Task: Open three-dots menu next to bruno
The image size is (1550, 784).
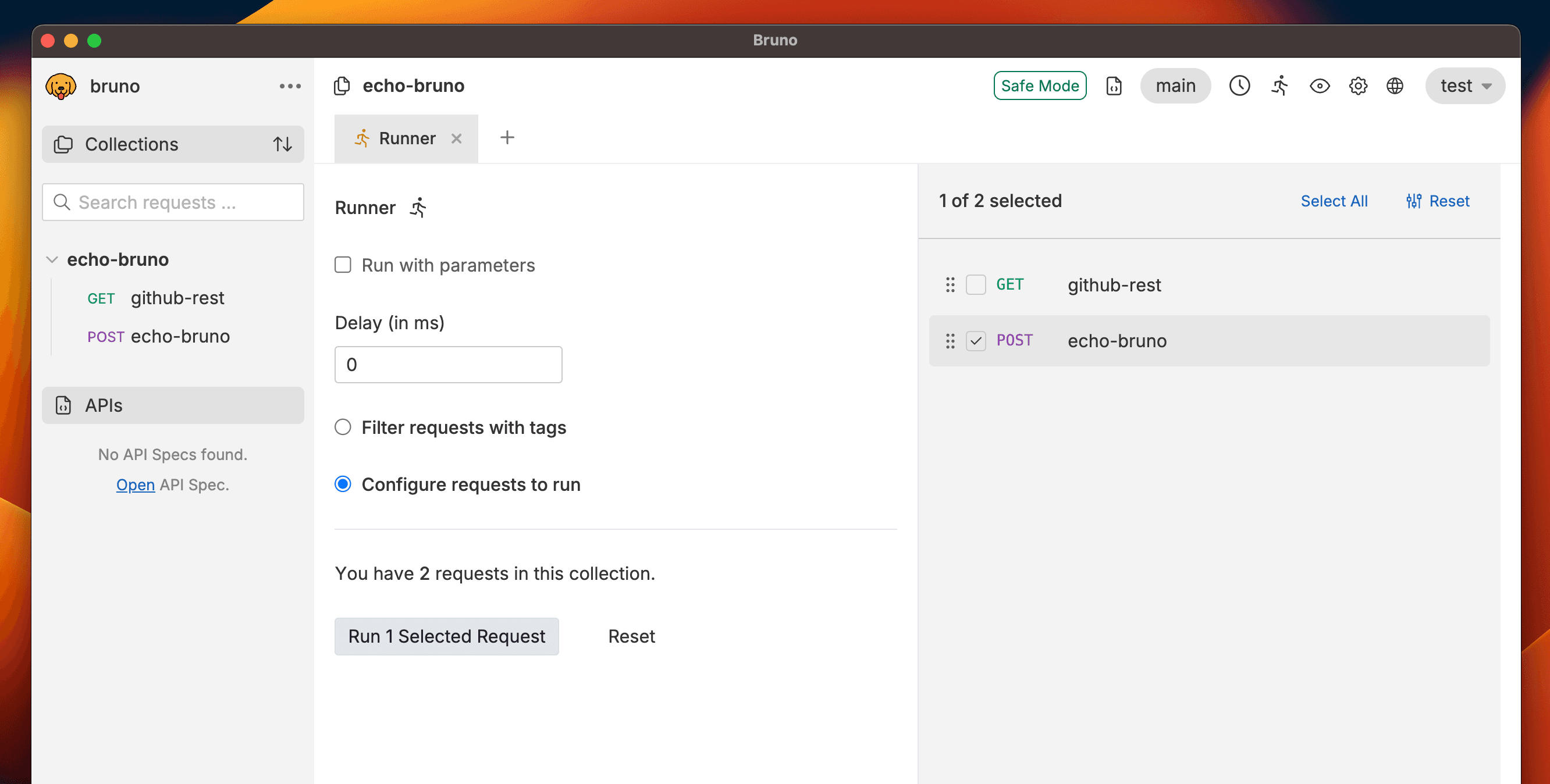Action: pos(289,86)
